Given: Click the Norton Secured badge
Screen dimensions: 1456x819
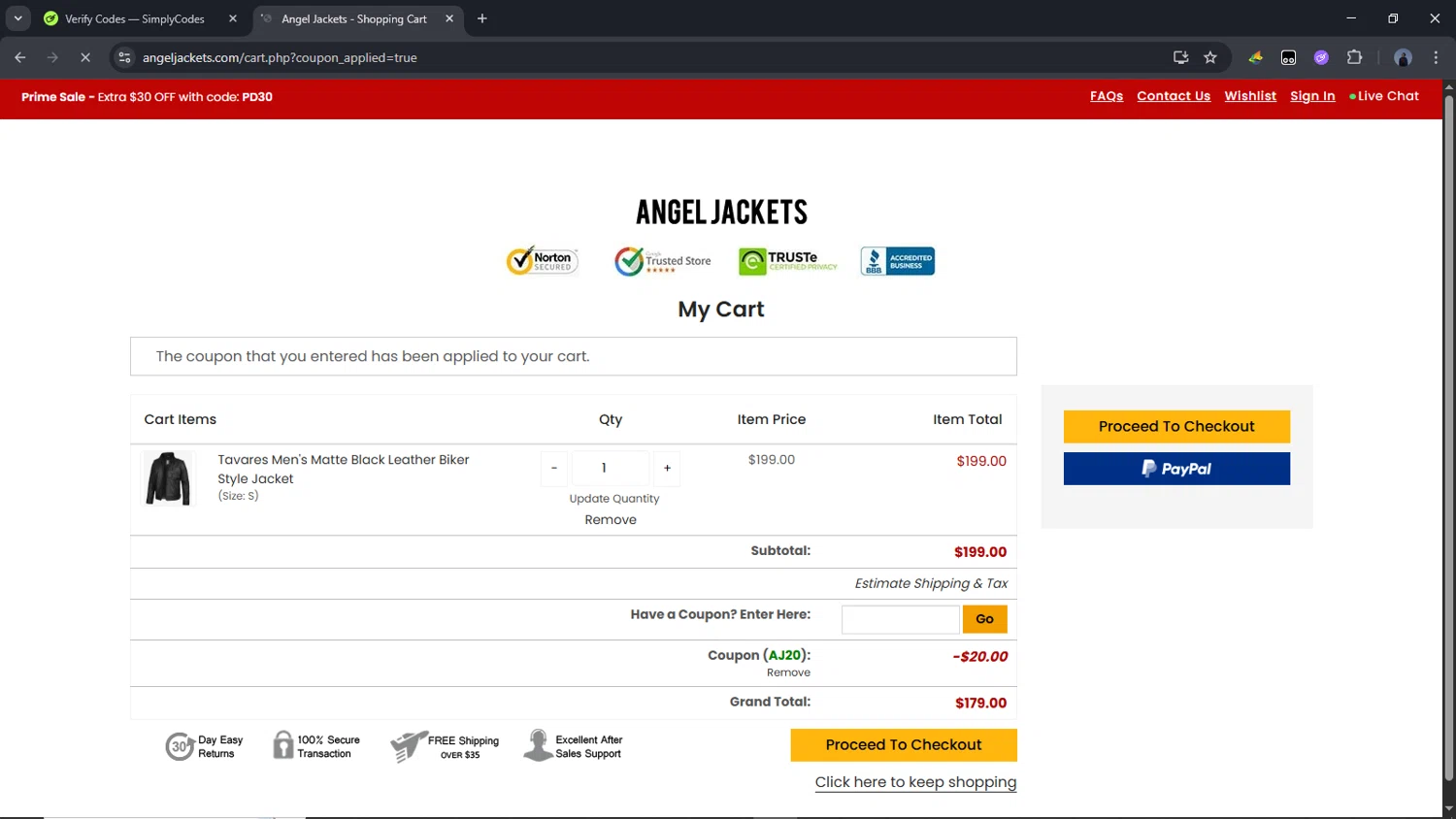Looking at the screenshot, I should 543,261.
